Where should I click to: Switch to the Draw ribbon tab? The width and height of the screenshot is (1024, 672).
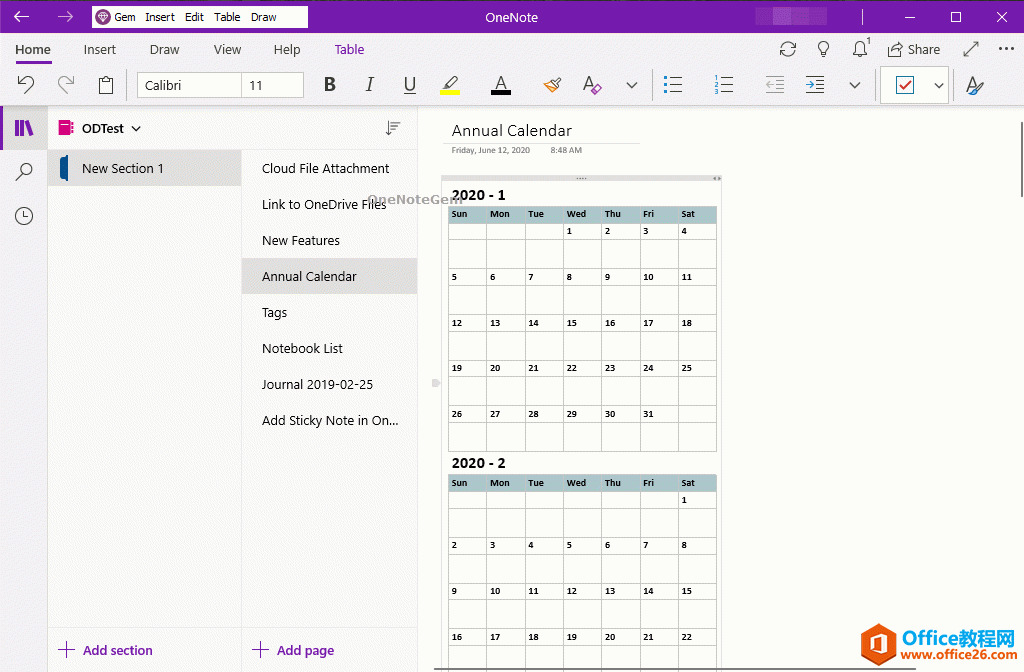[x=163, y=49]
